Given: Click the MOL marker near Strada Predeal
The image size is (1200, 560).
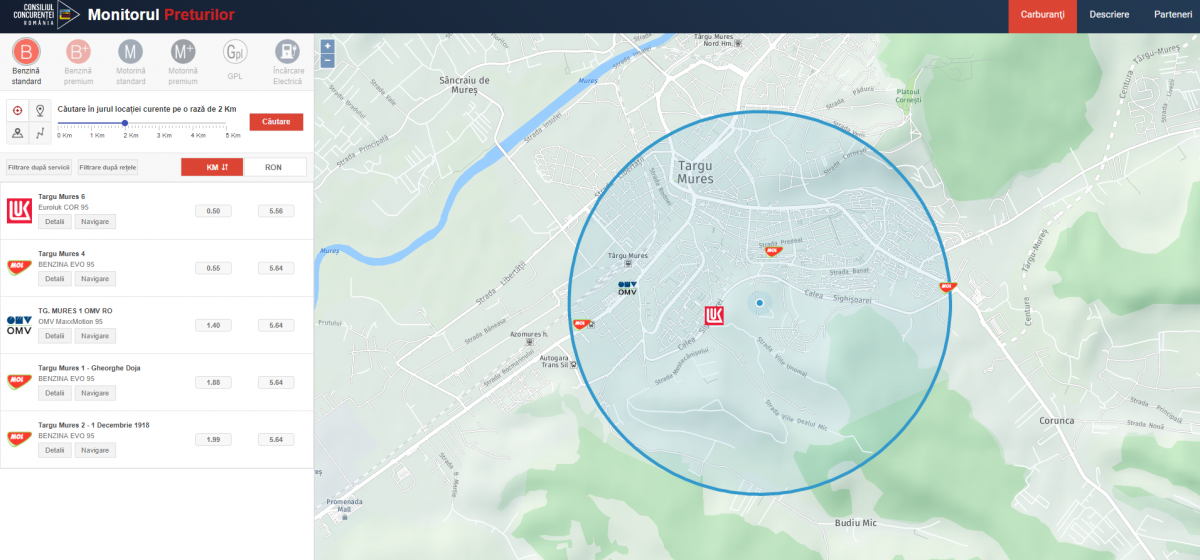Looking at the screenshot, I should click(772, 252).
